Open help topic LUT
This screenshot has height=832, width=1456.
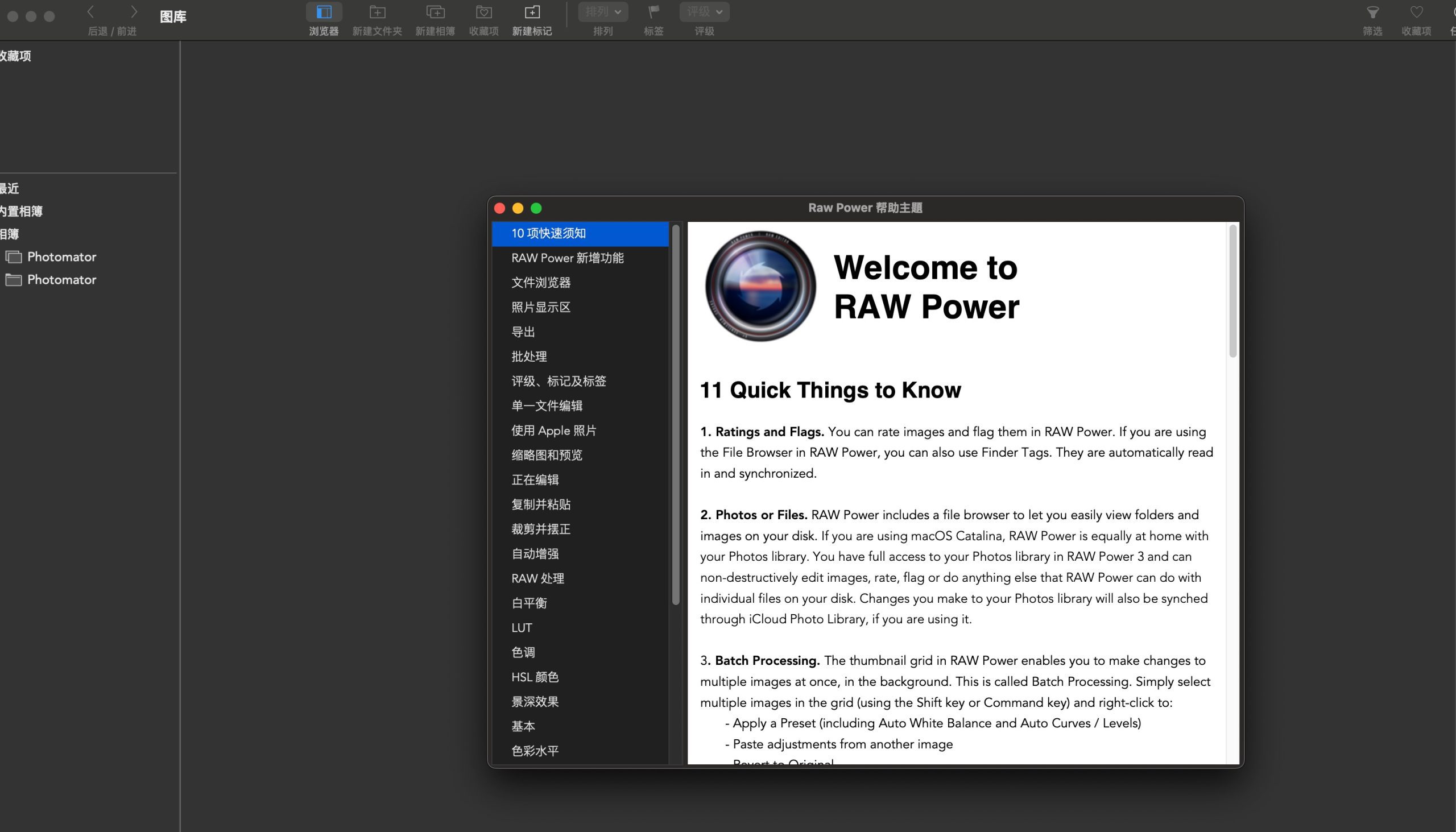tap(580, 627)
